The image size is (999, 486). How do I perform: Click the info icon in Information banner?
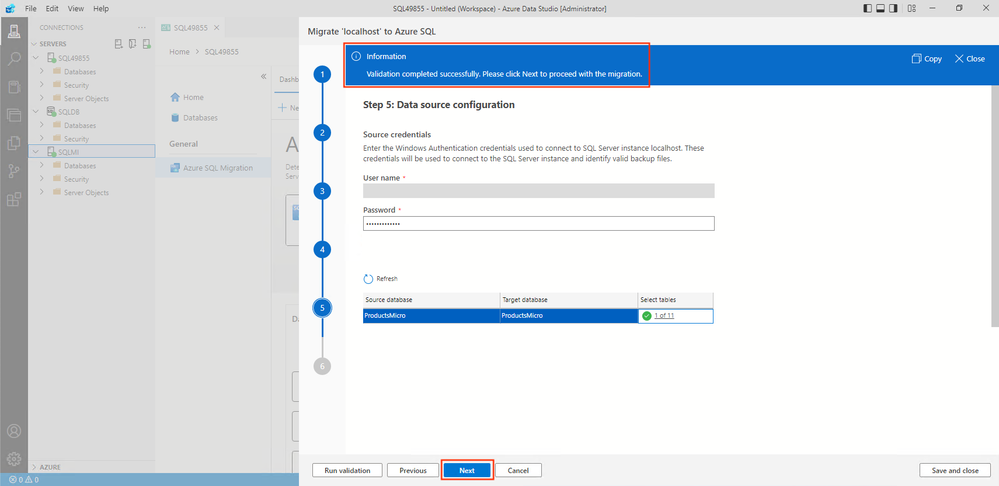coord(357,56)
